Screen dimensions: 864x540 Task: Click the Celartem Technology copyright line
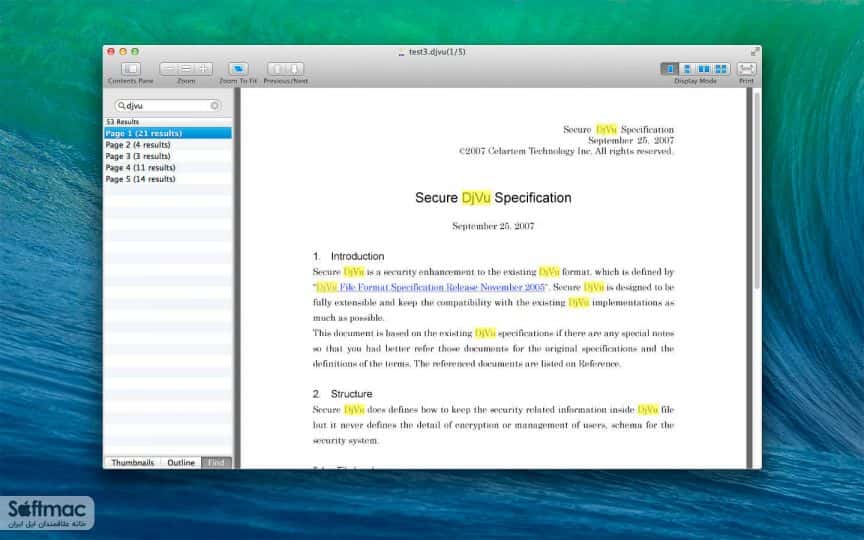pyautogui.click(x=566, y=151)
